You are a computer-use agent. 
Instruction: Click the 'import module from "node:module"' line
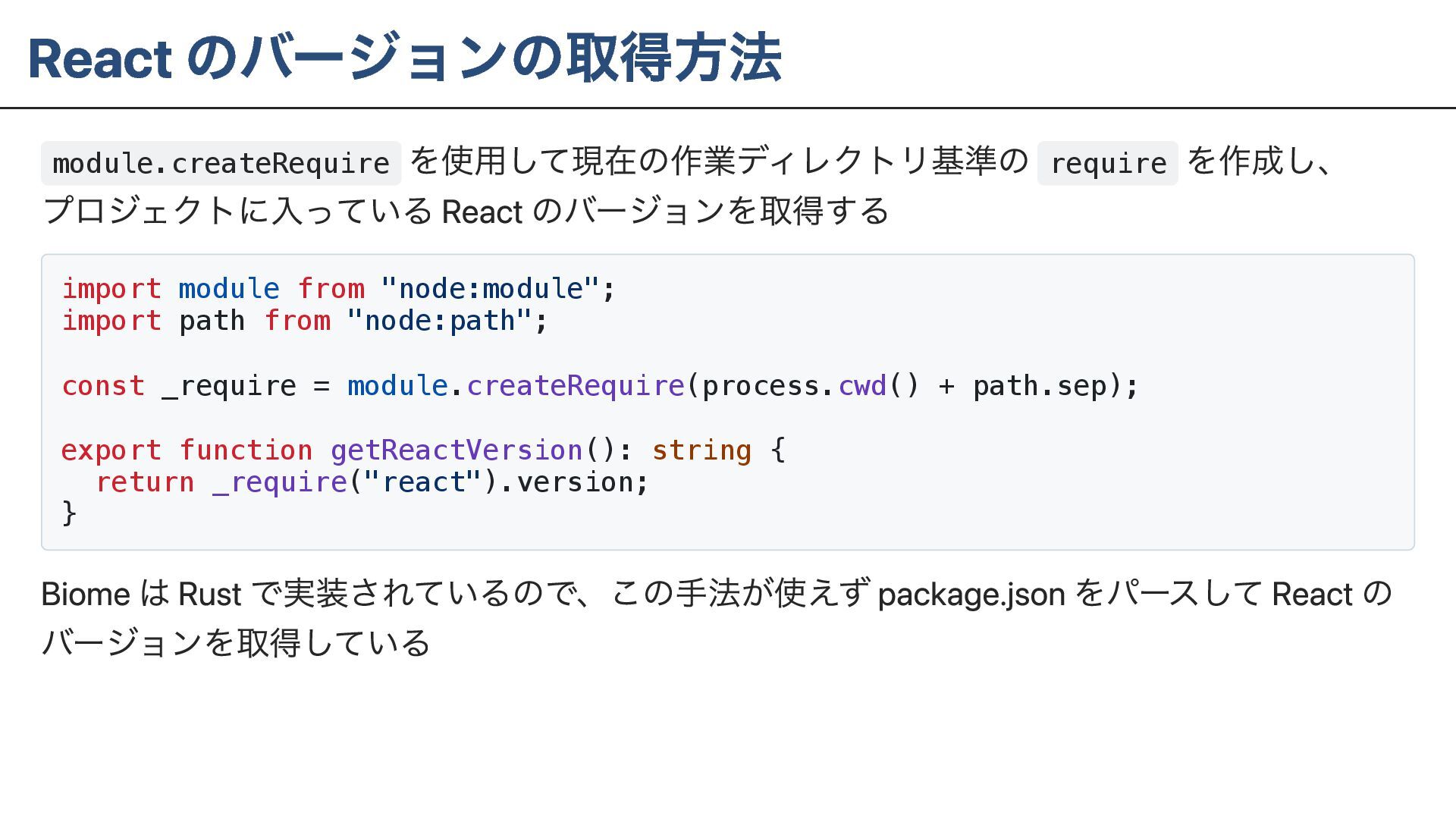coord(337,289)
